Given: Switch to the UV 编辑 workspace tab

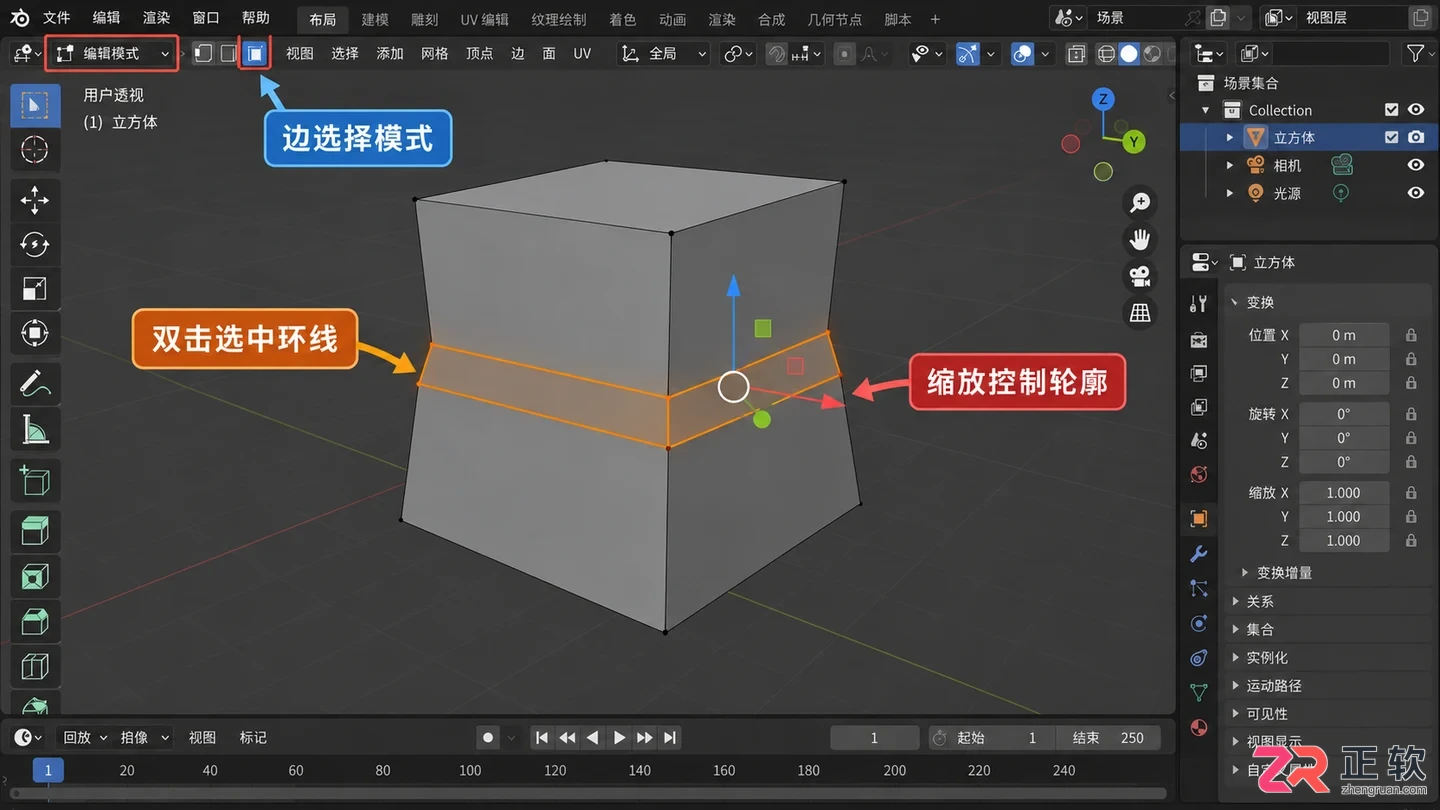Looking at the screenshot, I should [485, 19].
